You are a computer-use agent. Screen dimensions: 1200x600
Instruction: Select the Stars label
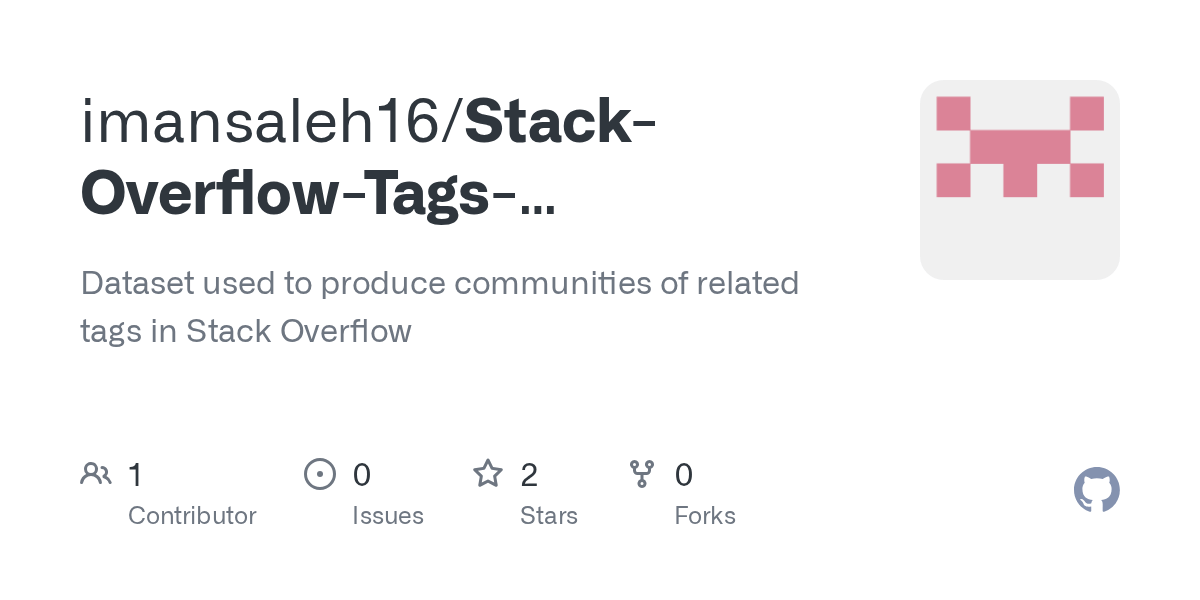click(x=548, y=516)
